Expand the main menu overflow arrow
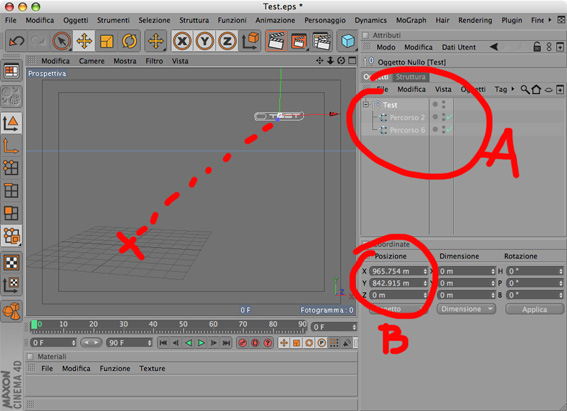The width and height of the screenshot is (567, 411). point(550,20)
